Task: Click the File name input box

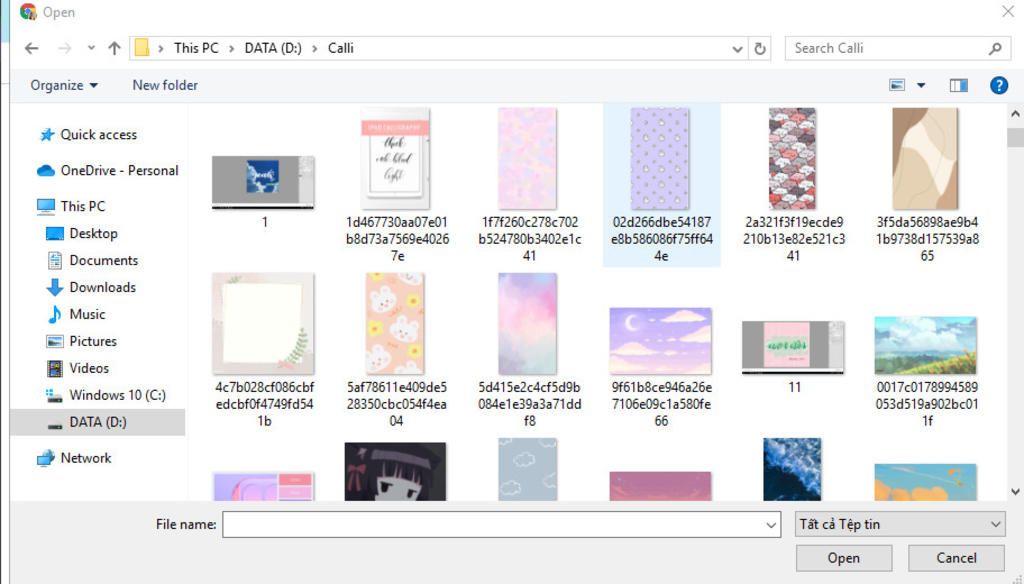Action: [493, 525]
